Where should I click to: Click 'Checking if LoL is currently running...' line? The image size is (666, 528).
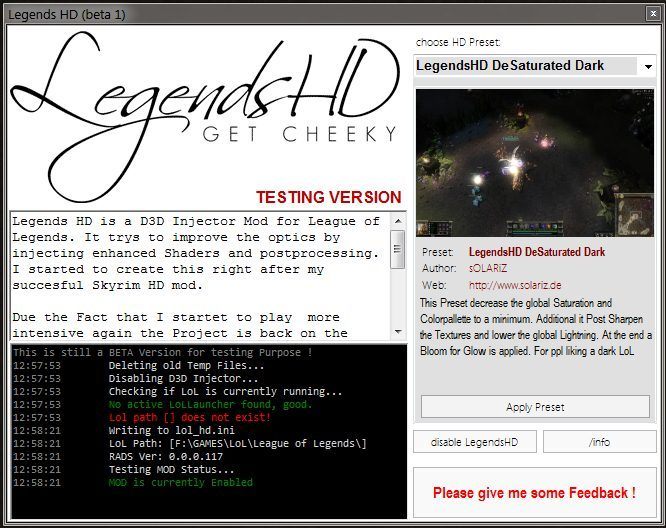tap(225, 391)
